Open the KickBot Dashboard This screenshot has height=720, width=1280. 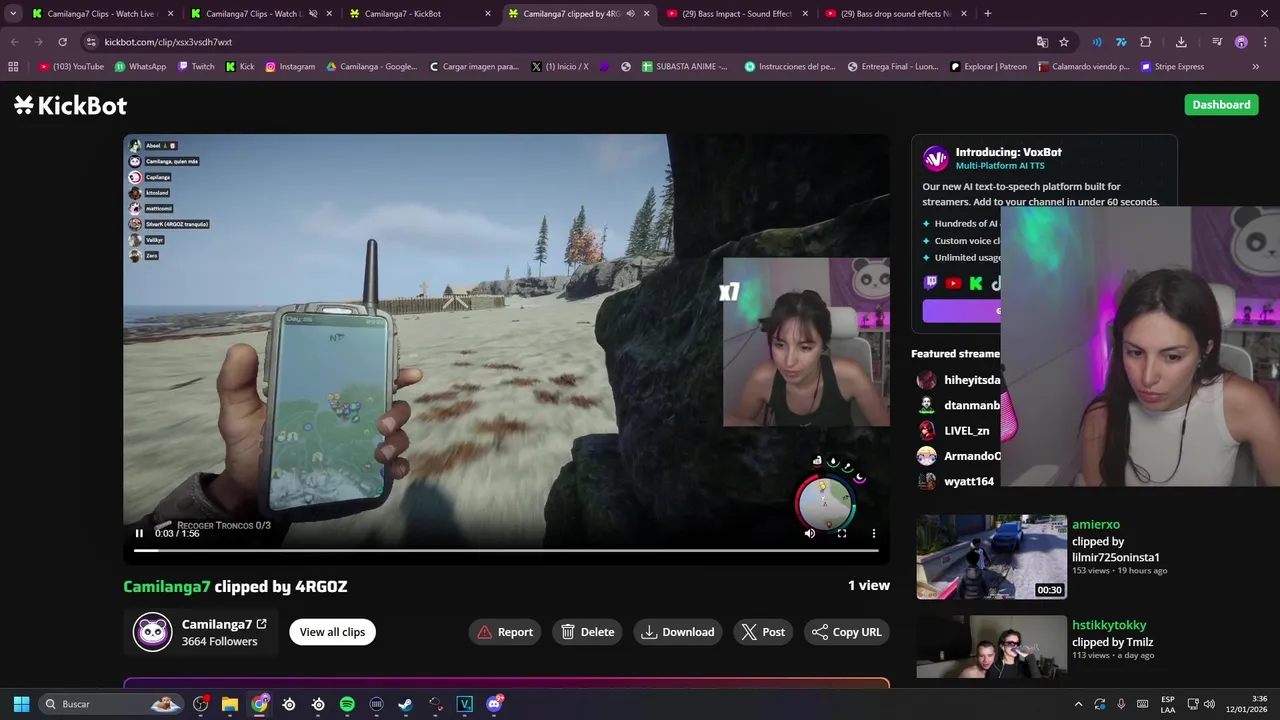click(1221, 105)
